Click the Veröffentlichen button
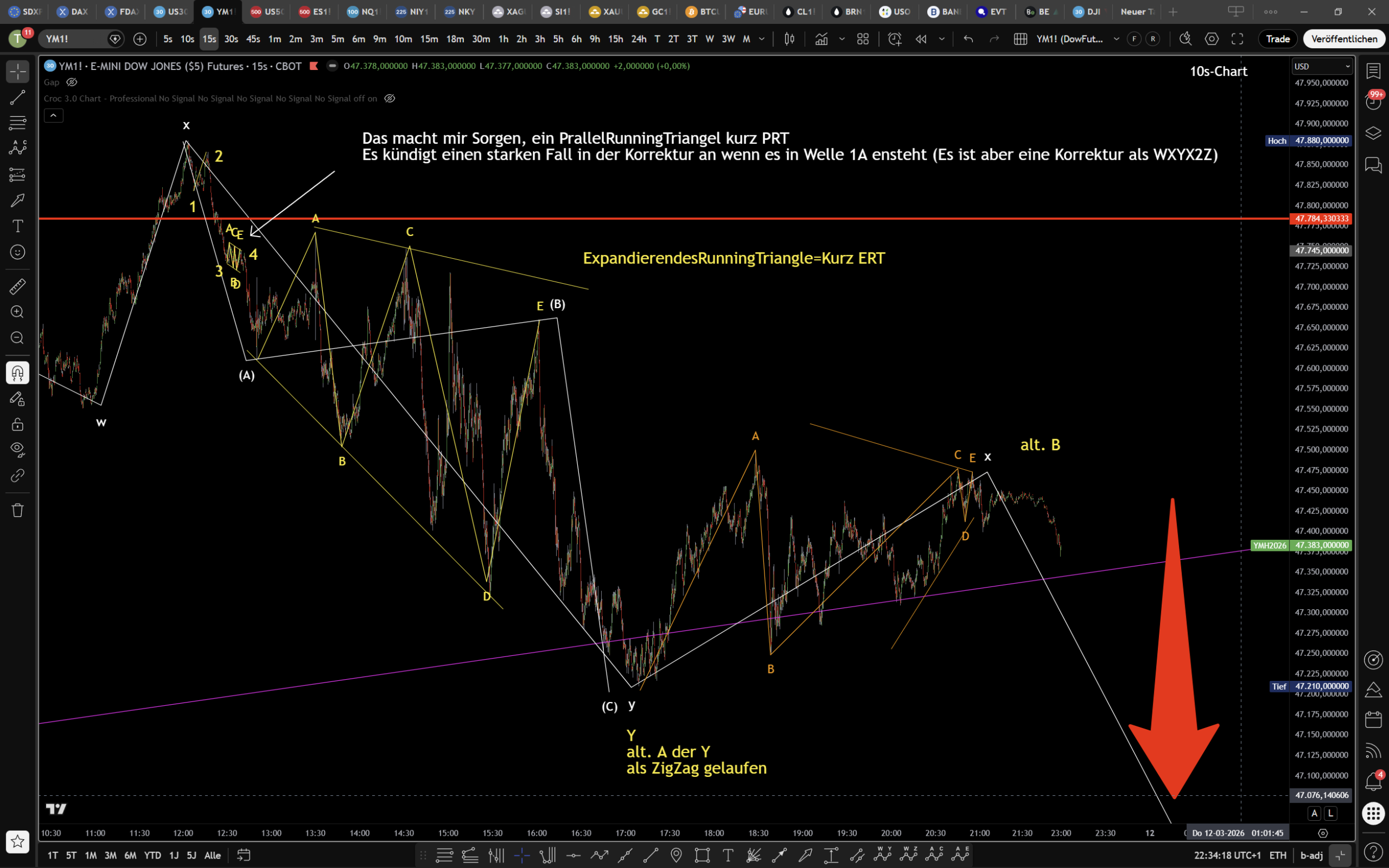Viewport: 1389px width, 868px height. pos(1343,39)
